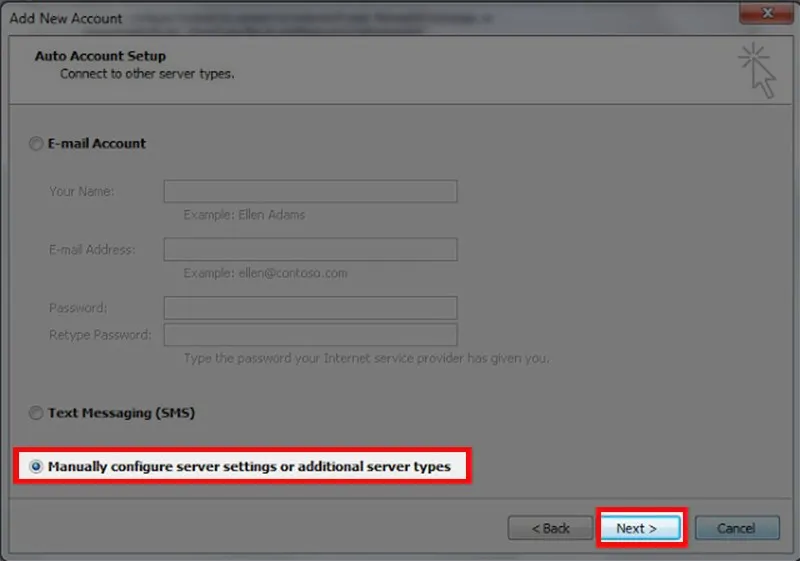Select Manually configure server settings radio button
Viewport: 800px width, 561px height.
(x=37, y=467)
